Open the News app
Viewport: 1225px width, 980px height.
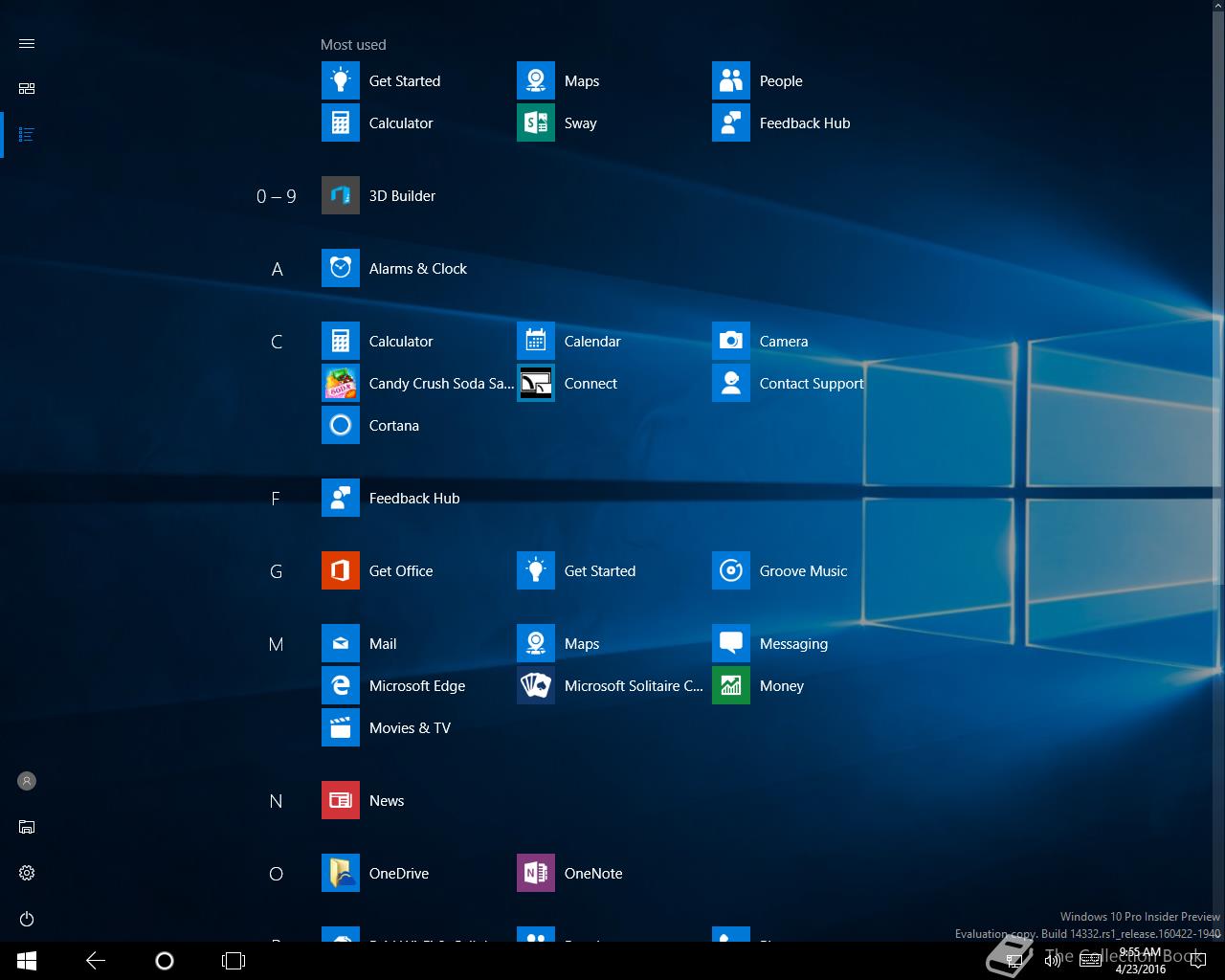417,801
